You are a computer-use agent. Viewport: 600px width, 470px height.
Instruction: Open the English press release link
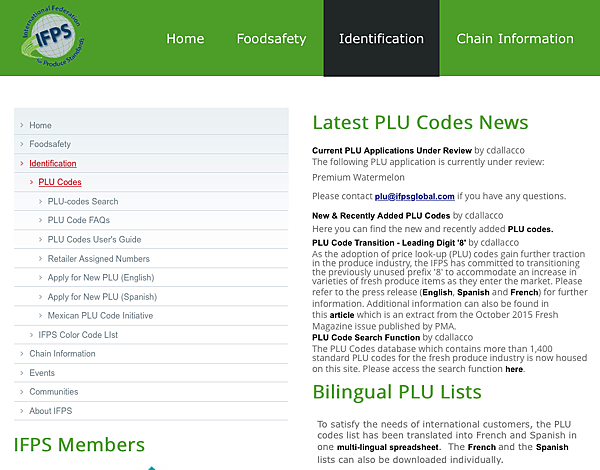437,292
